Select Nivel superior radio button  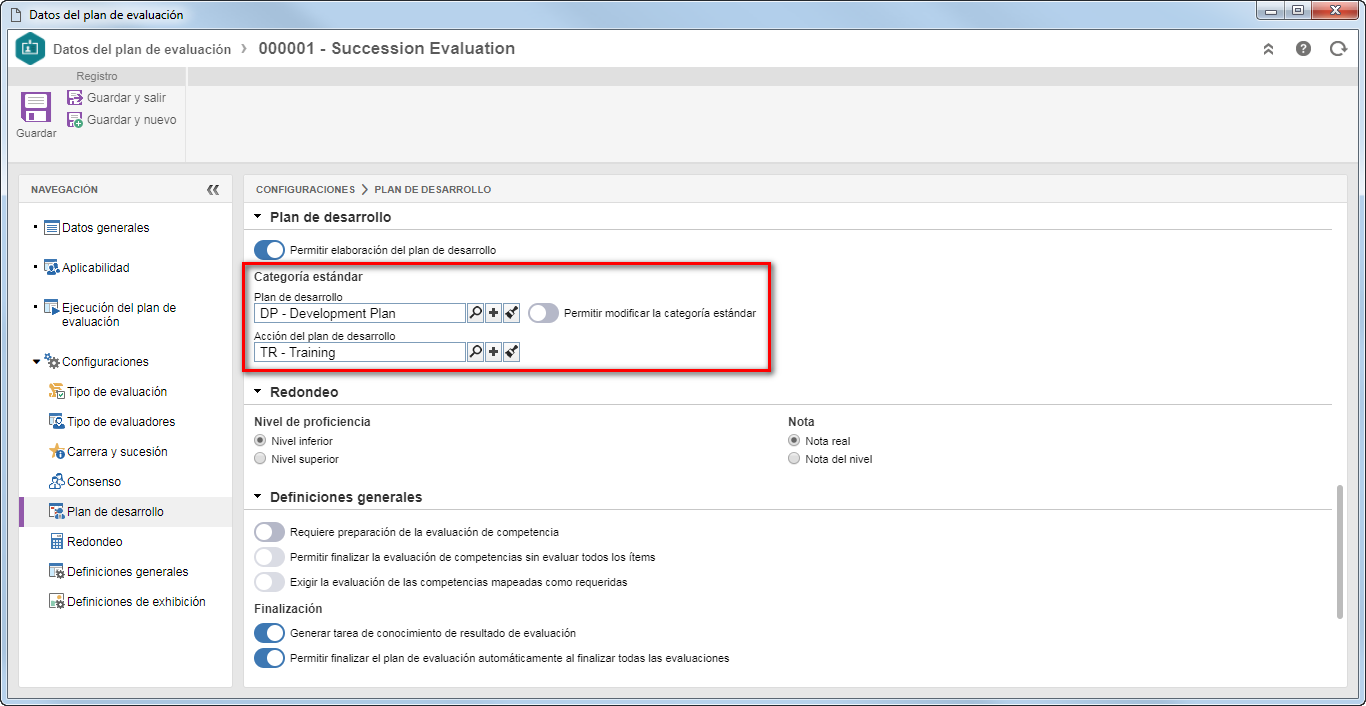[261, 459]
